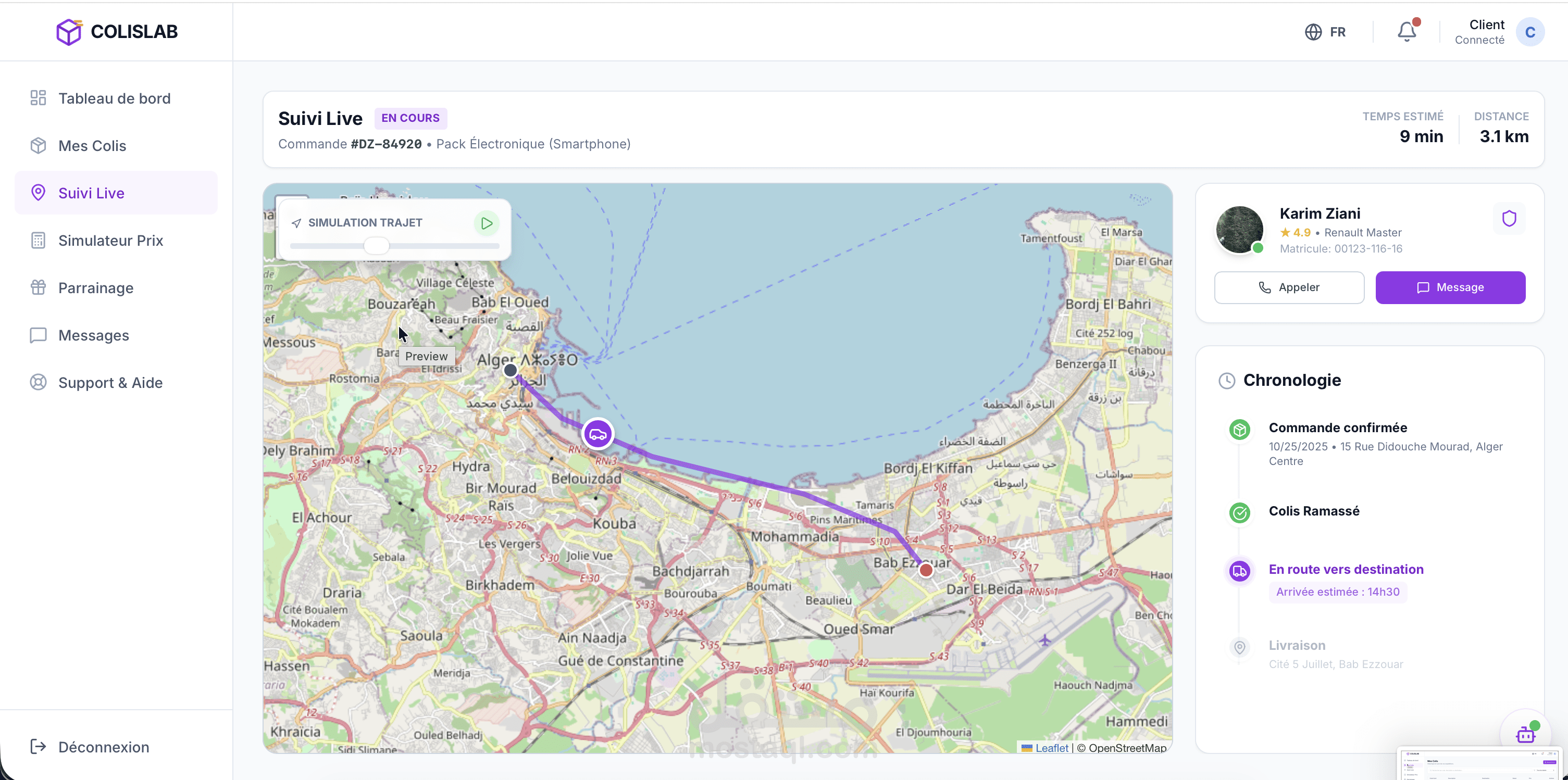Click the purple vehicle marker on map
The image size is (1568, 780).
click(598, 434)
